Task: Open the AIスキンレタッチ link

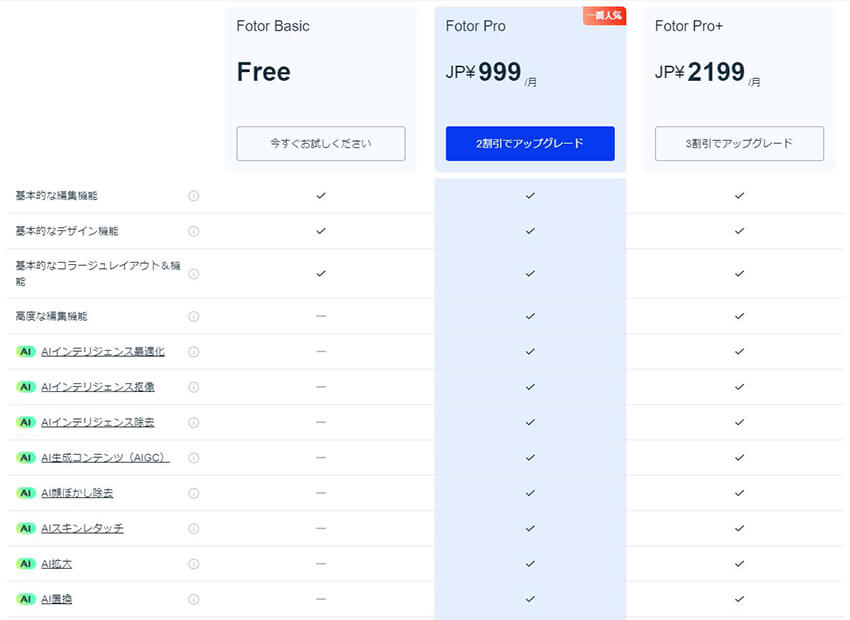Action: [82, 528]
